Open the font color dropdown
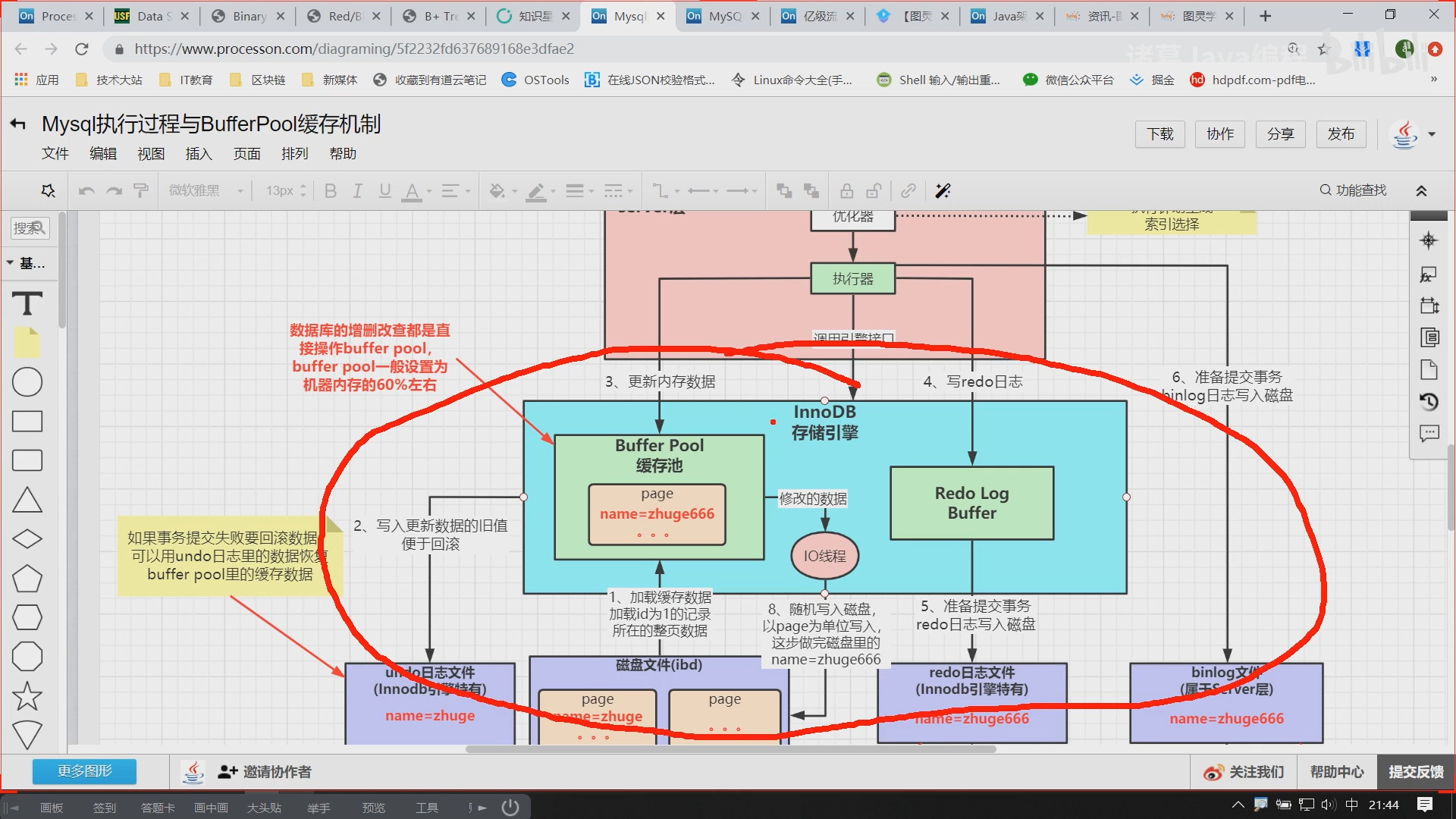 (x=416, y=191)
